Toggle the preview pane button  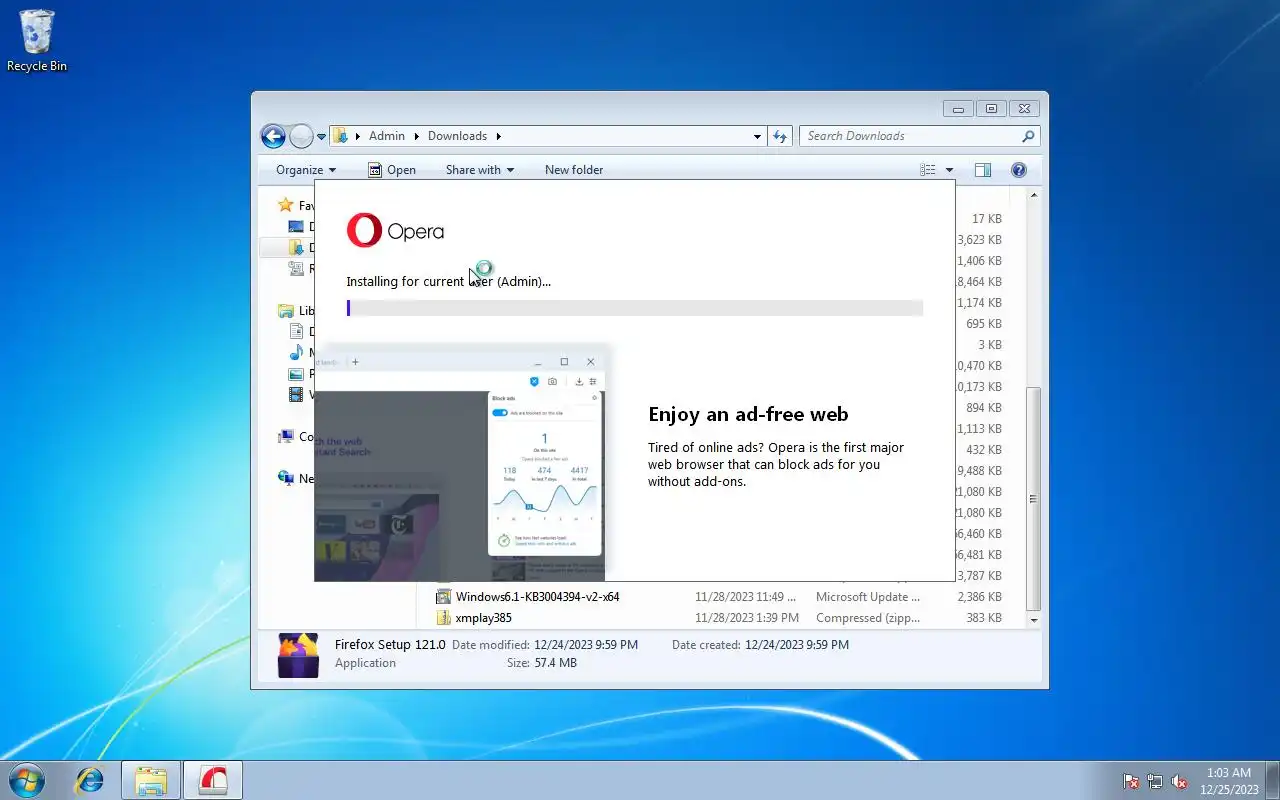click(x=983, y=170)
